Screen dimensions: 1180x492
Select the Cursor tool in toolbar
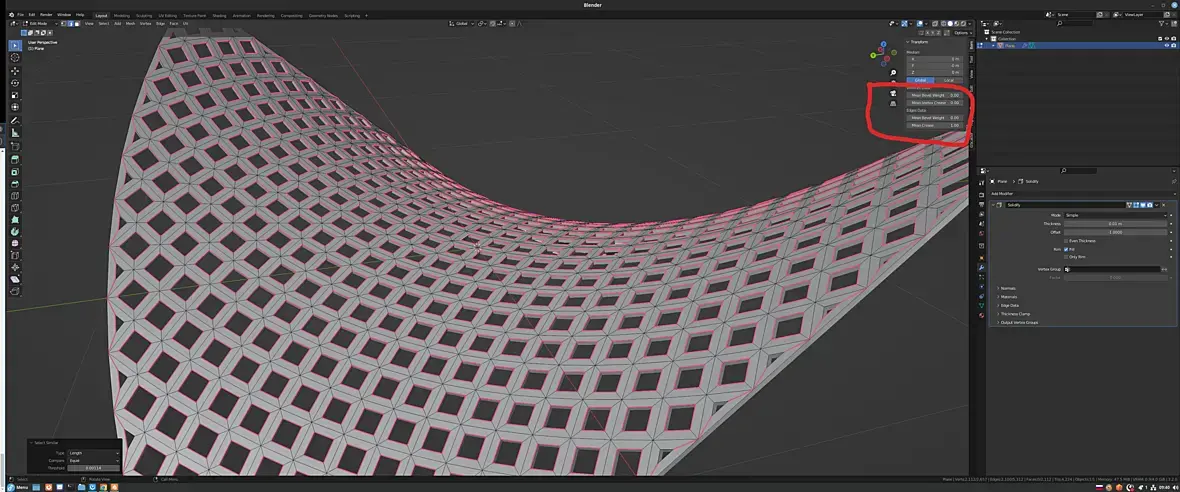(14, 58)
